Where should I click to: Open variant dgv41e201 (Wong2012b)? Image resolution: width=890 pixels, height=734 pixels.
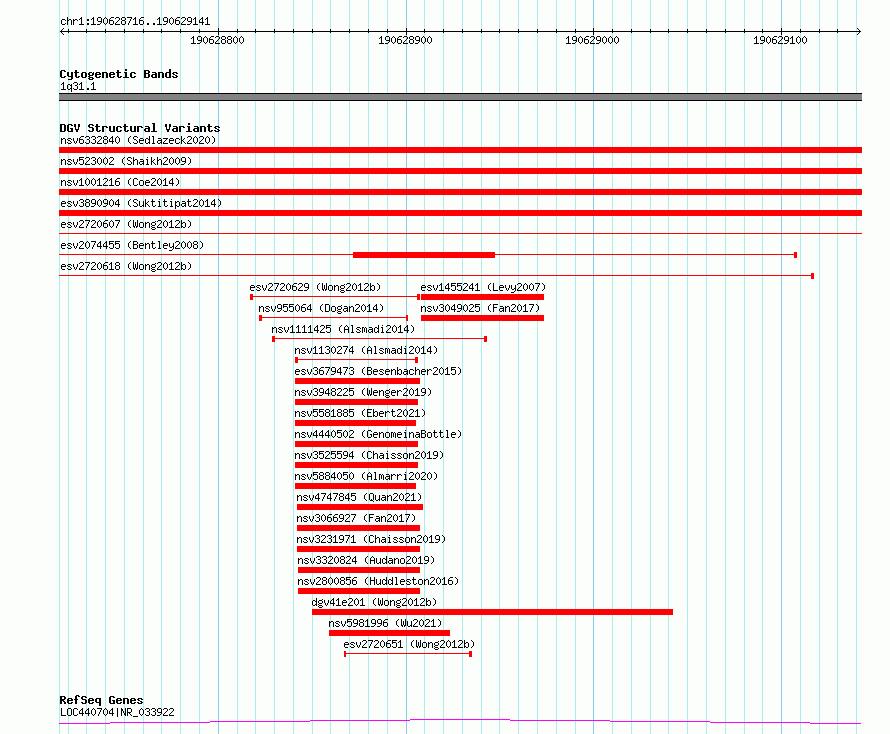(374, 602)
